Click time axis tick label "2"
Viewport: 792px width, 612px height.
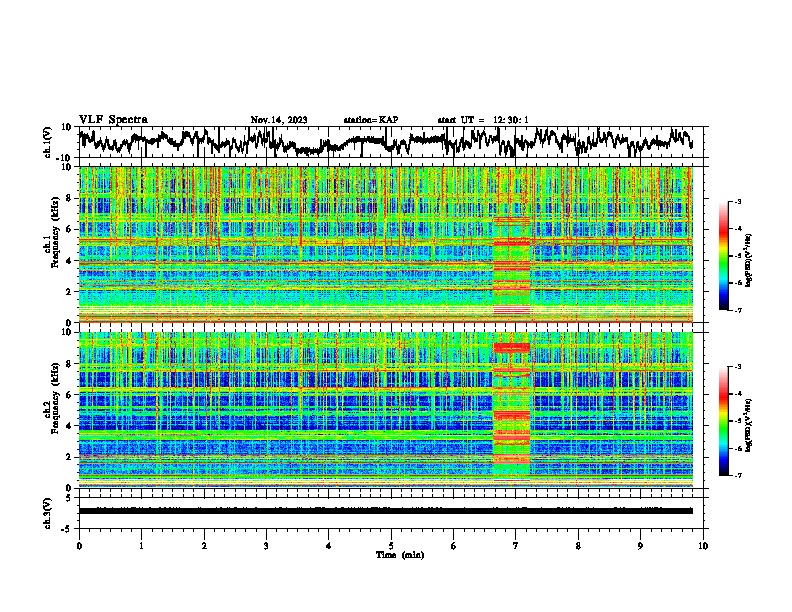(204, 546)
